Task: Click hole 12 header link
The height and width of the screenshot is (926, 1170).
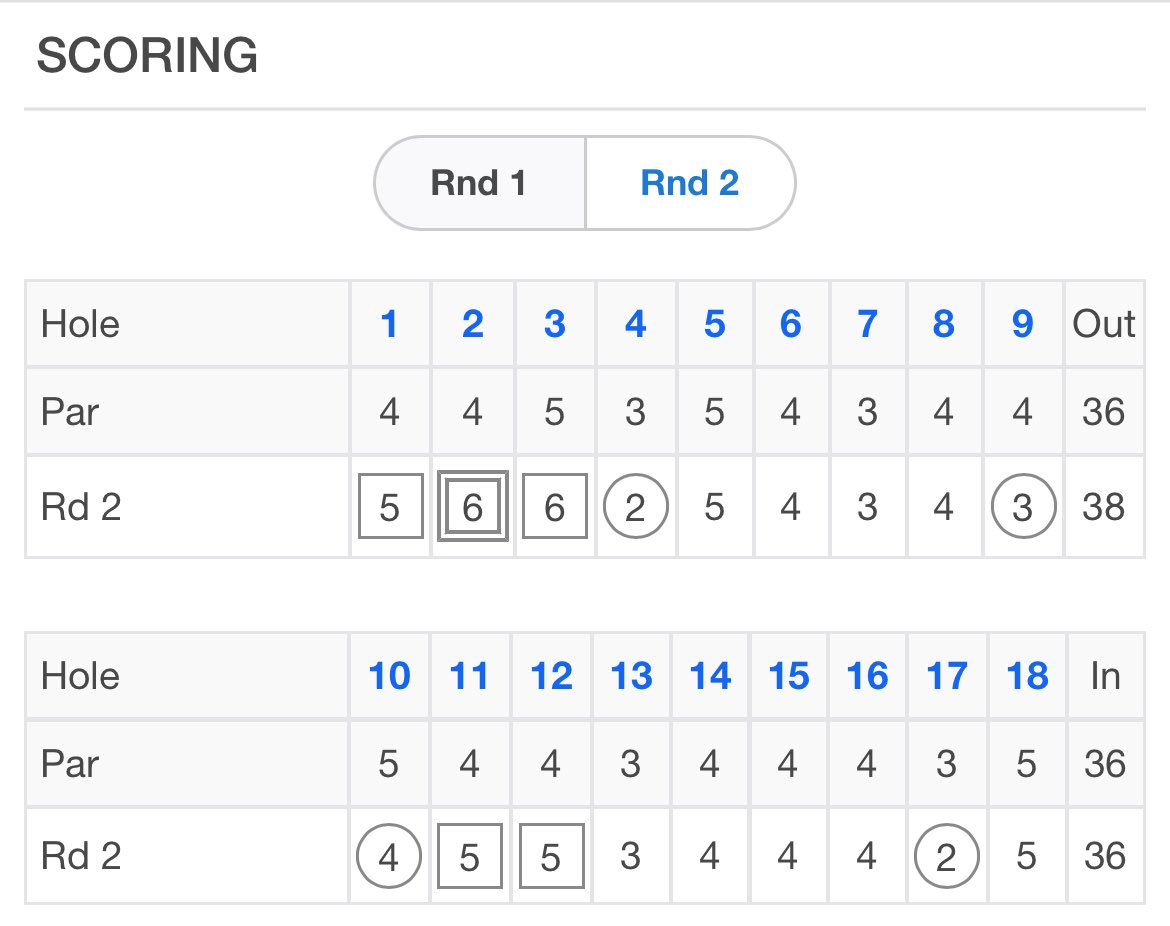Action: (551, 676)
